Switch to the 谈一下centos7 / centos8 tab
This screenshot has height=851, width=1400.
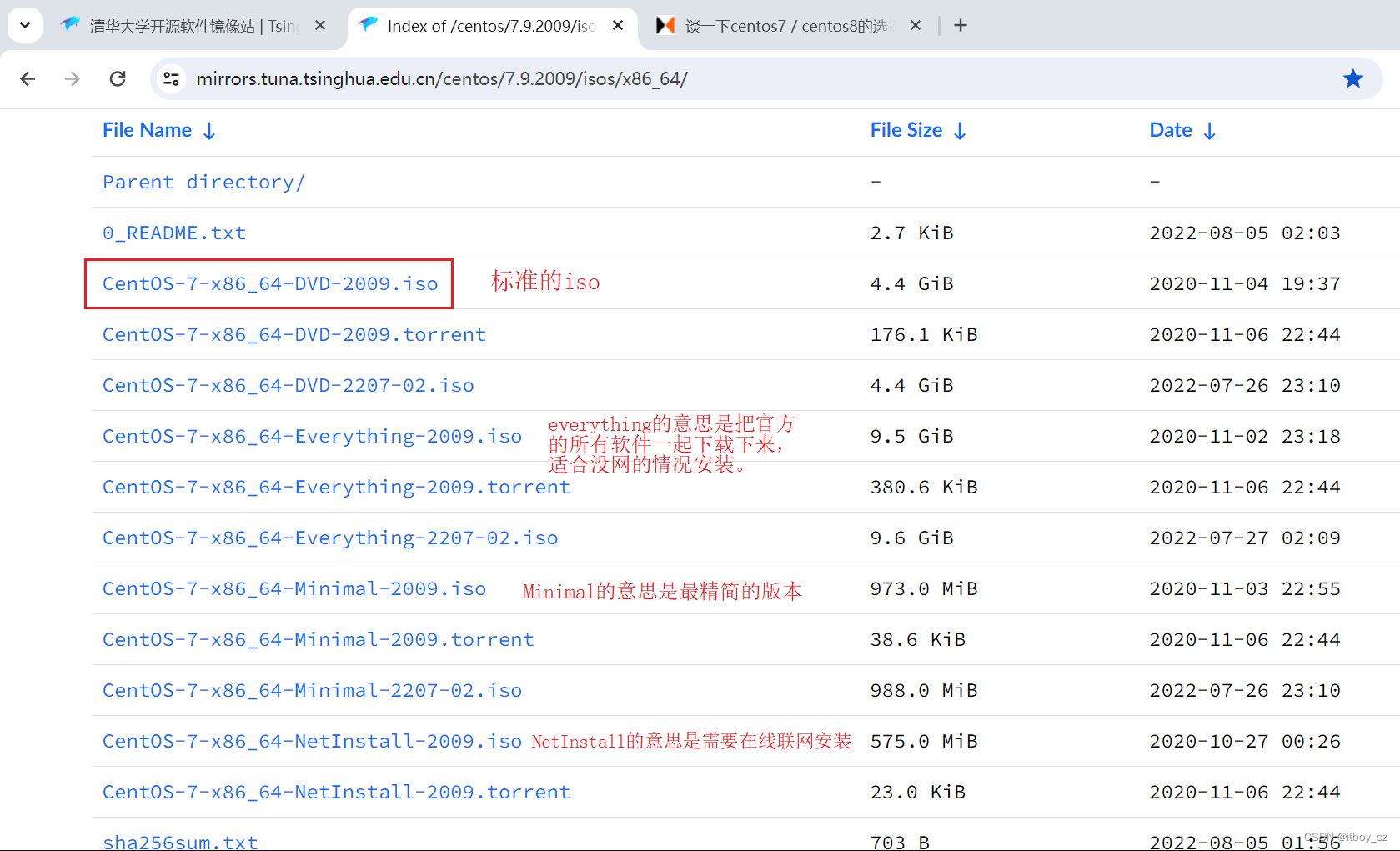[x=789, y=26]
